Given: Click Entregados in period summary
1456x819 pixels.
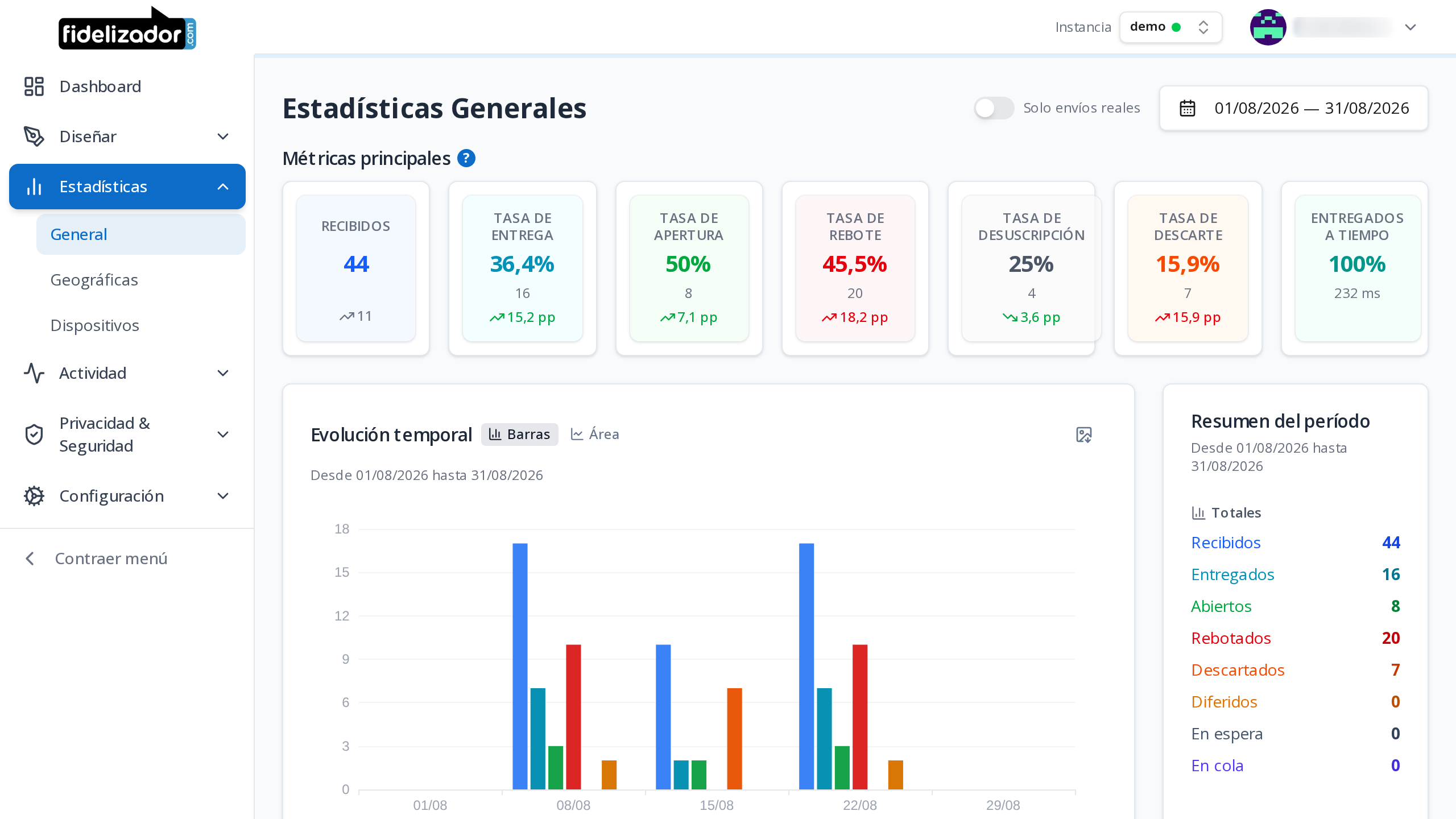Looking at the screenshot, I should (x=1232, y=574).
